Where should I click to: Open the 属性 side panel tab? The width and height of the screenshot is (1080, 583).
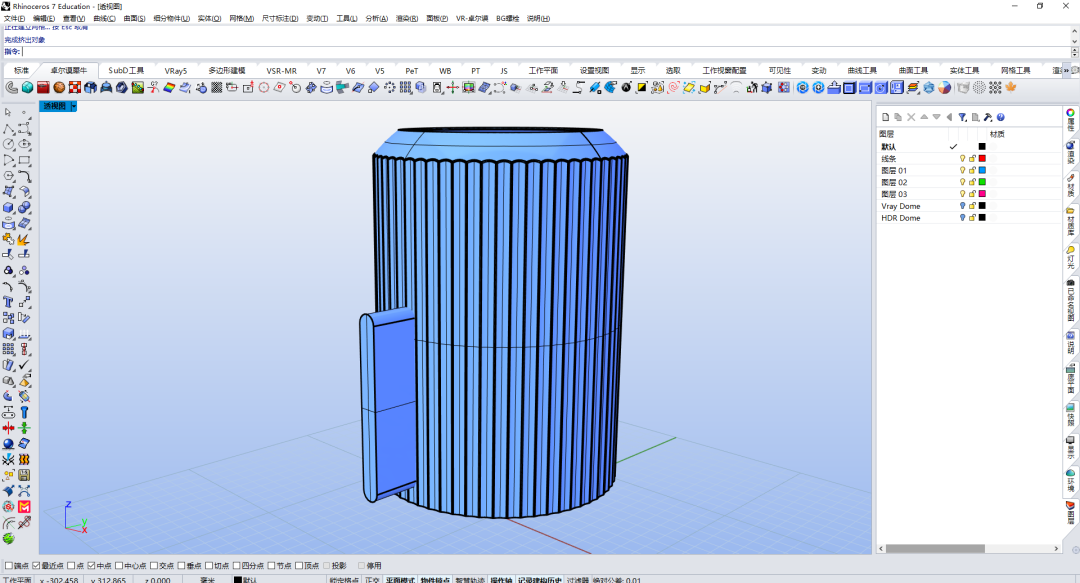pyautogui.click(x=1070, y=119)
